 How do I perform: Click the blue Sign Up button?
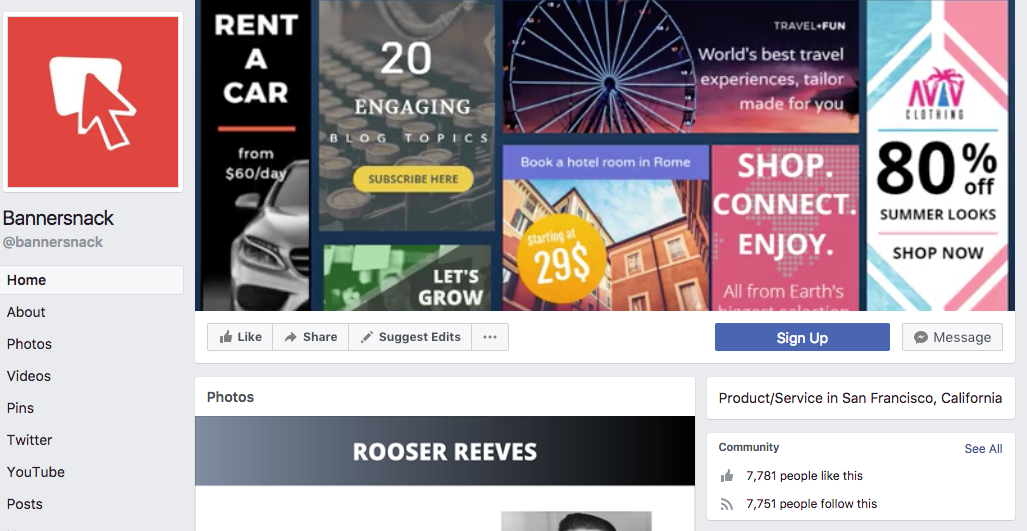(802, 337)
